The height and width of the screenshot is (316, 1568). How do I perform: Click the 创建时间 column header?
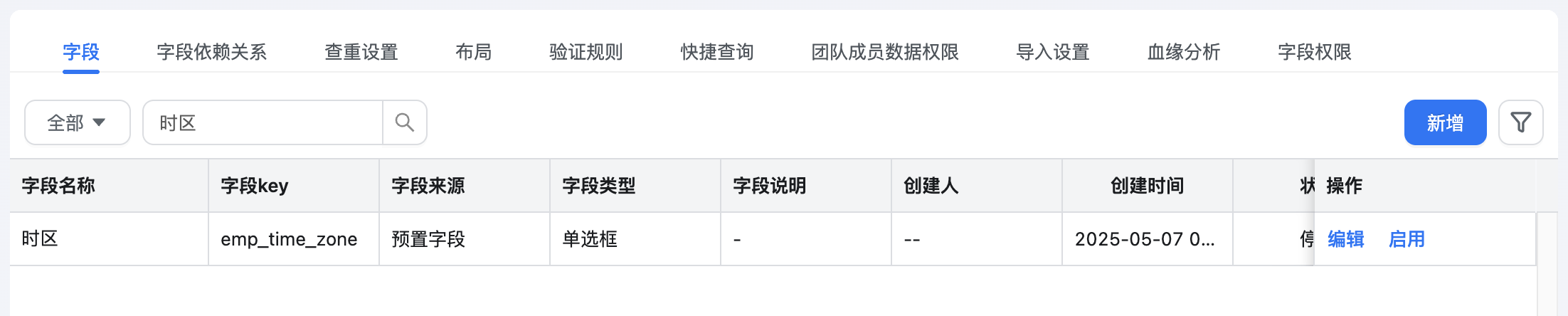pos(1148,186)
